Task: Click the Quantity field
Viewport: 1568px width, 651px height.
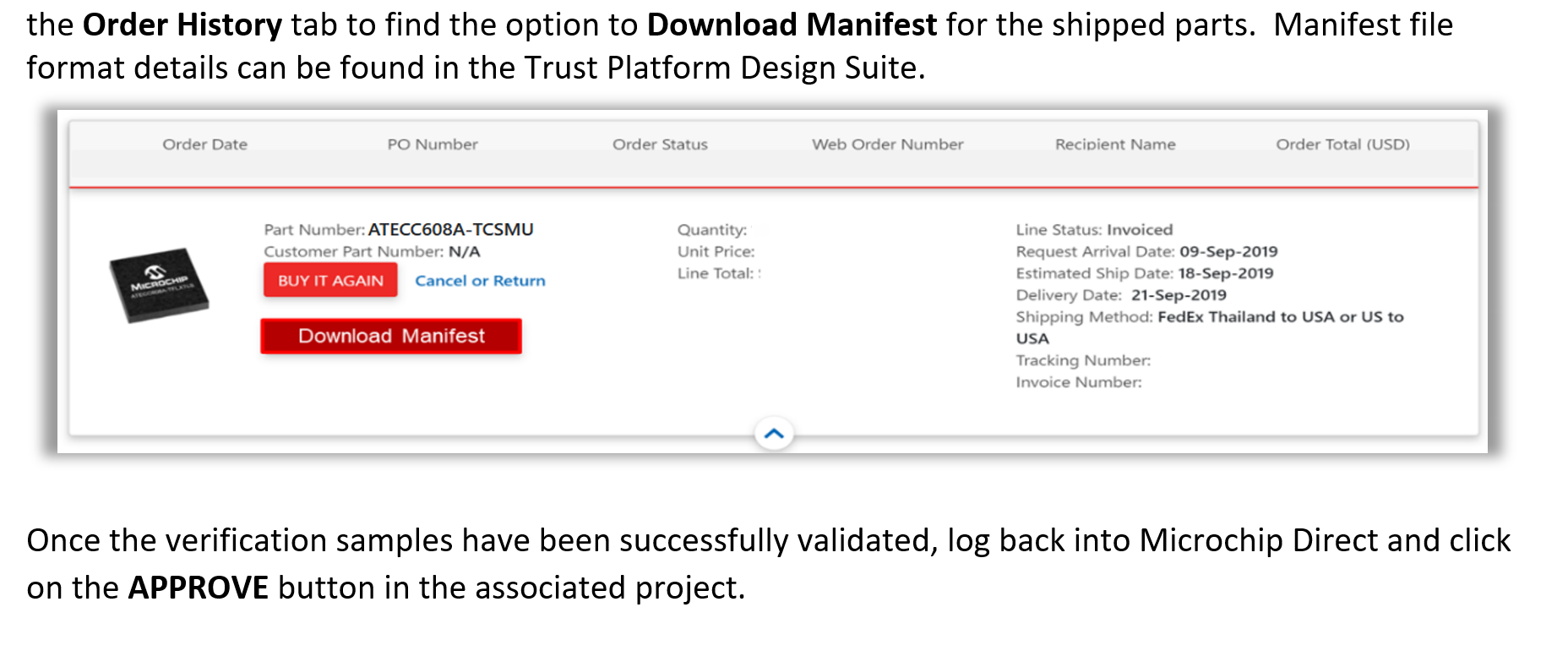Action: (713, 229)
